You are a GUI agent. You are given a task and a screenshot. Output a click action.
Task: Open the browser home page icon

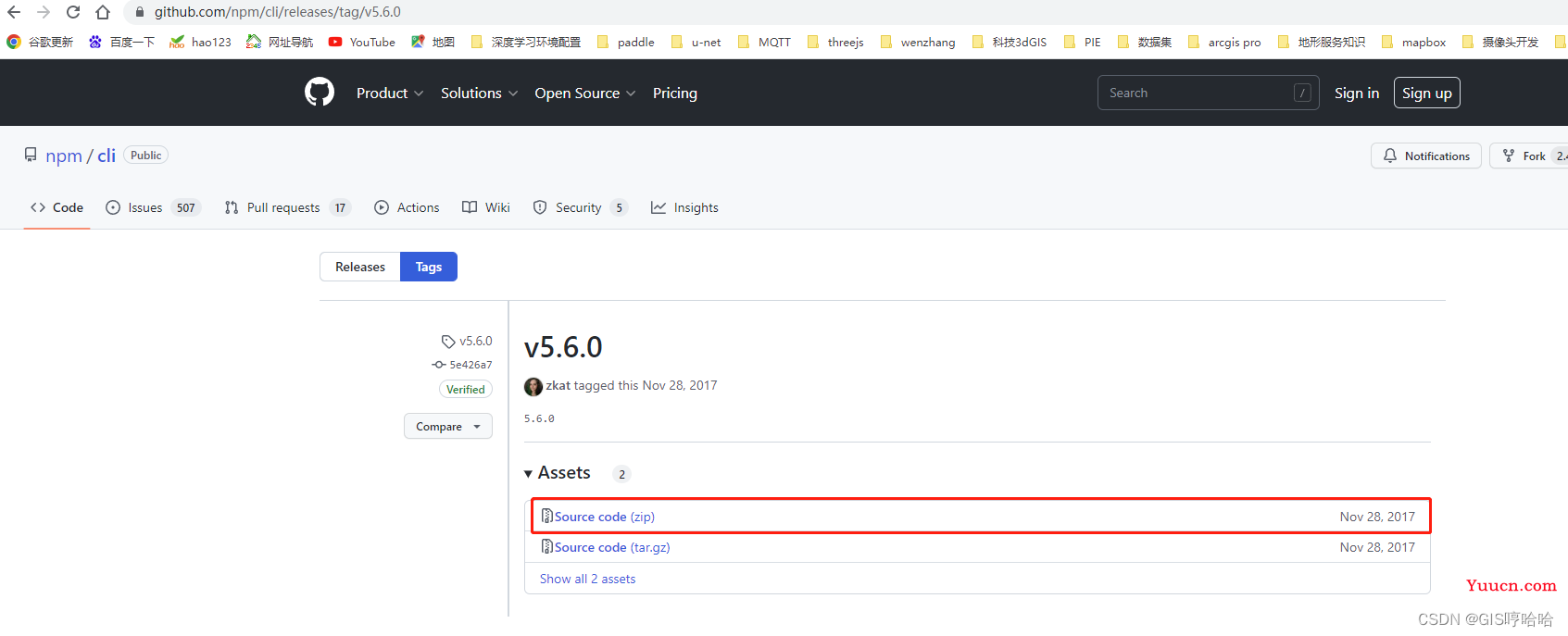(x=103, y=12)
